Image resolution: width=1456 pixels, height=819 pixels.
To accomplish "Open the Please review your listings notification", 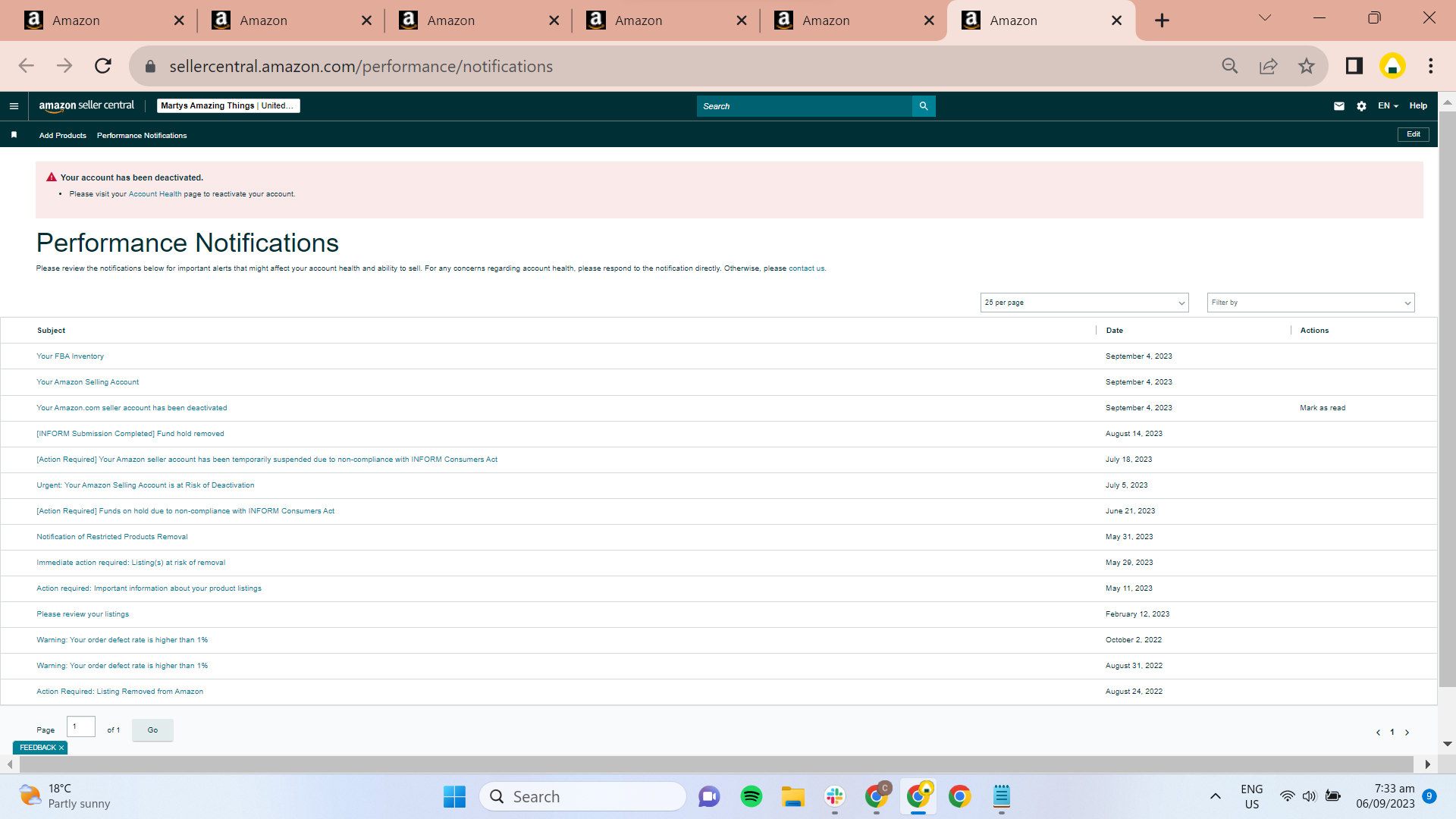I will [x=83, y=614].
